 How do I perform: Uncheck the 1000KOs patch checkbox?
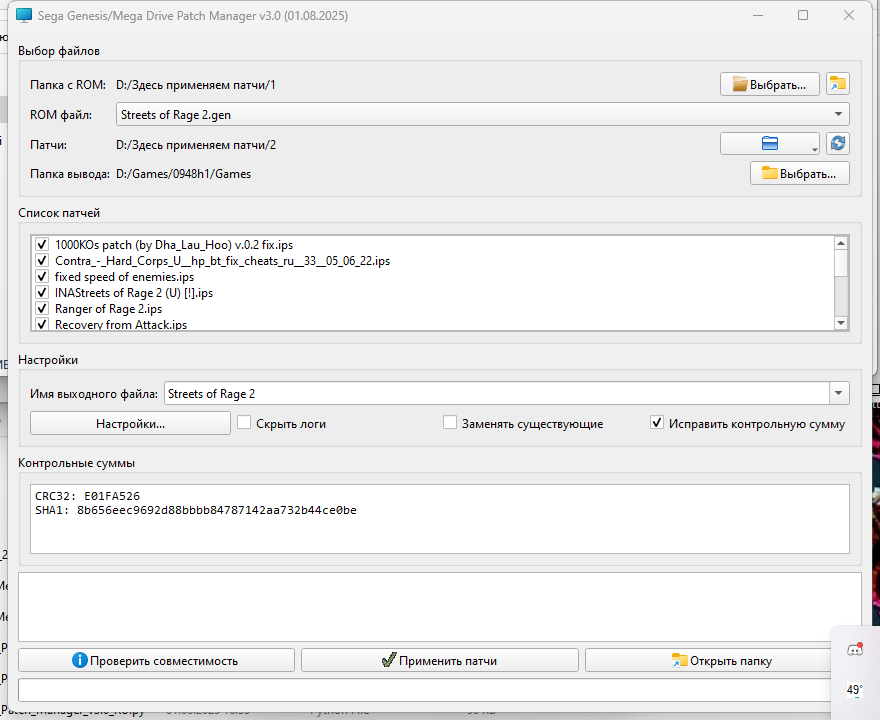click(42, 245)
